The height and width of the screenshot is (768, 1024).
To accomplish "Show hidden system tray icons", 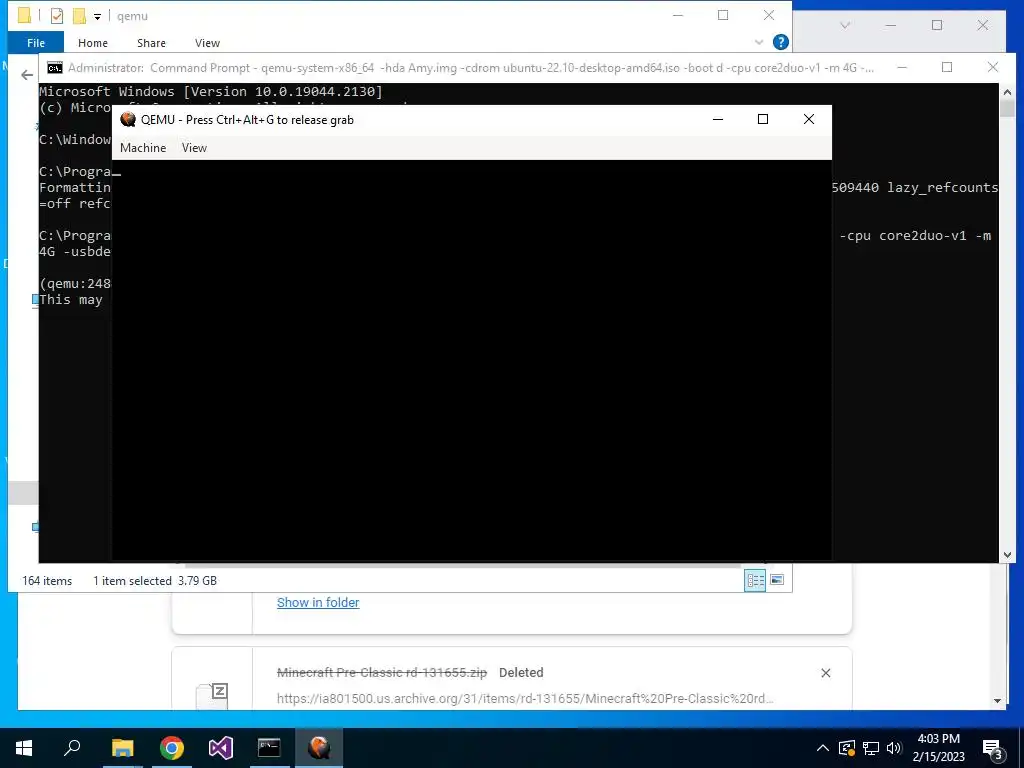I will click(x=823, y=748).
